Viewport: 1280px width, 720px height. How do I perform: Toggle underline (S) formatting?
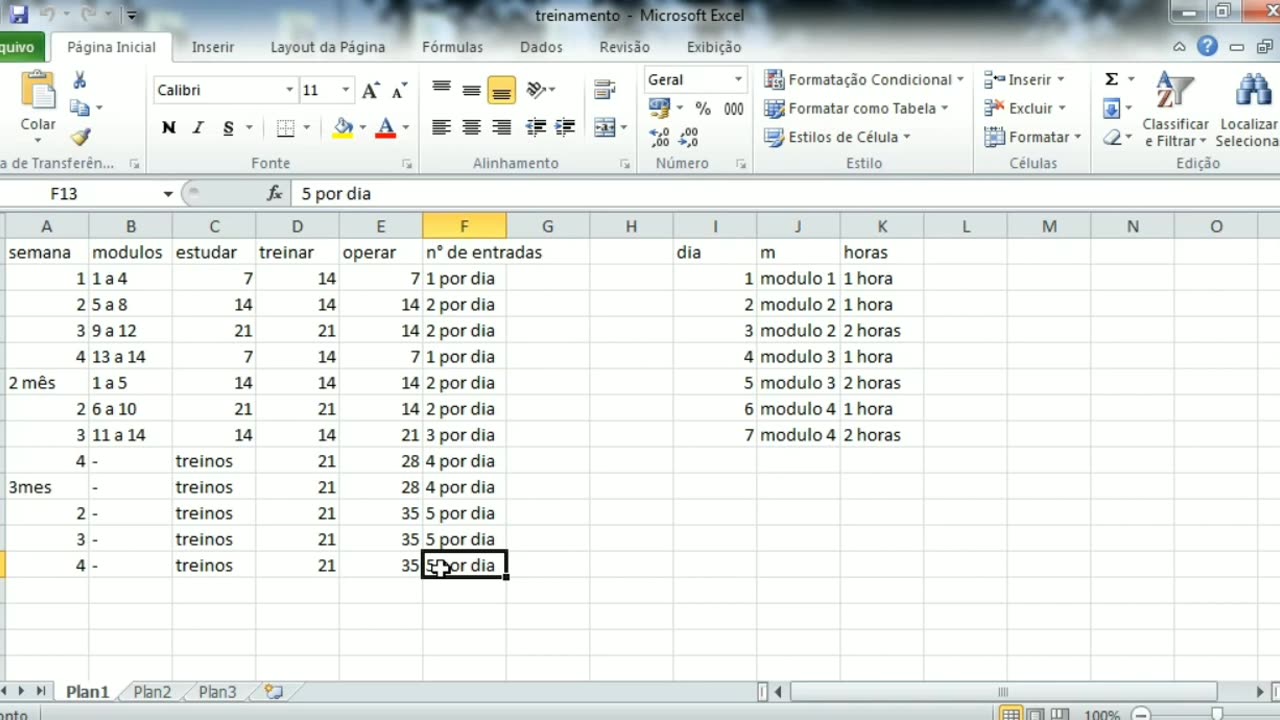228,128
